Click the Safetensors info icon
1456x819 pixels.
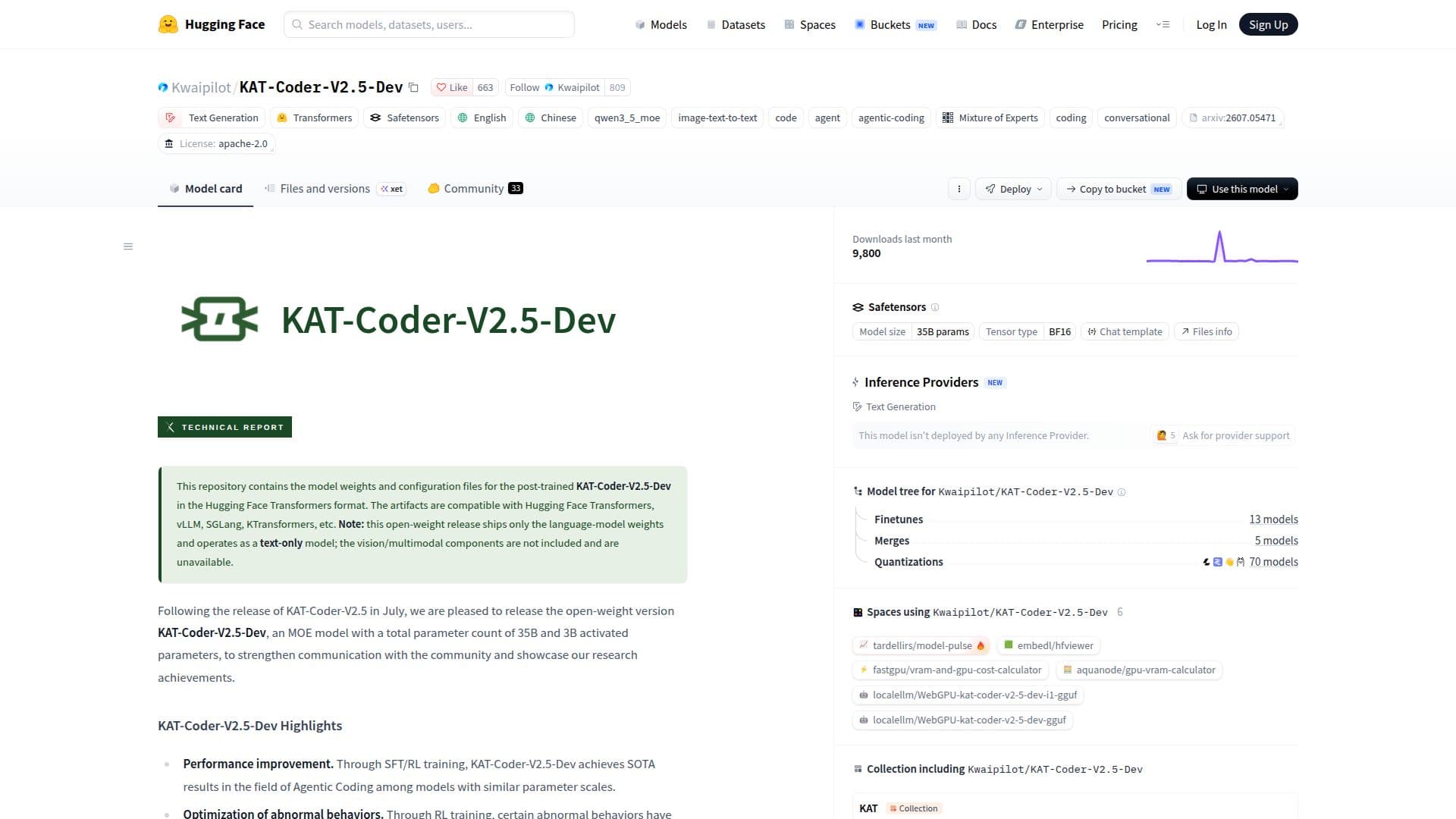coord(935,307)
